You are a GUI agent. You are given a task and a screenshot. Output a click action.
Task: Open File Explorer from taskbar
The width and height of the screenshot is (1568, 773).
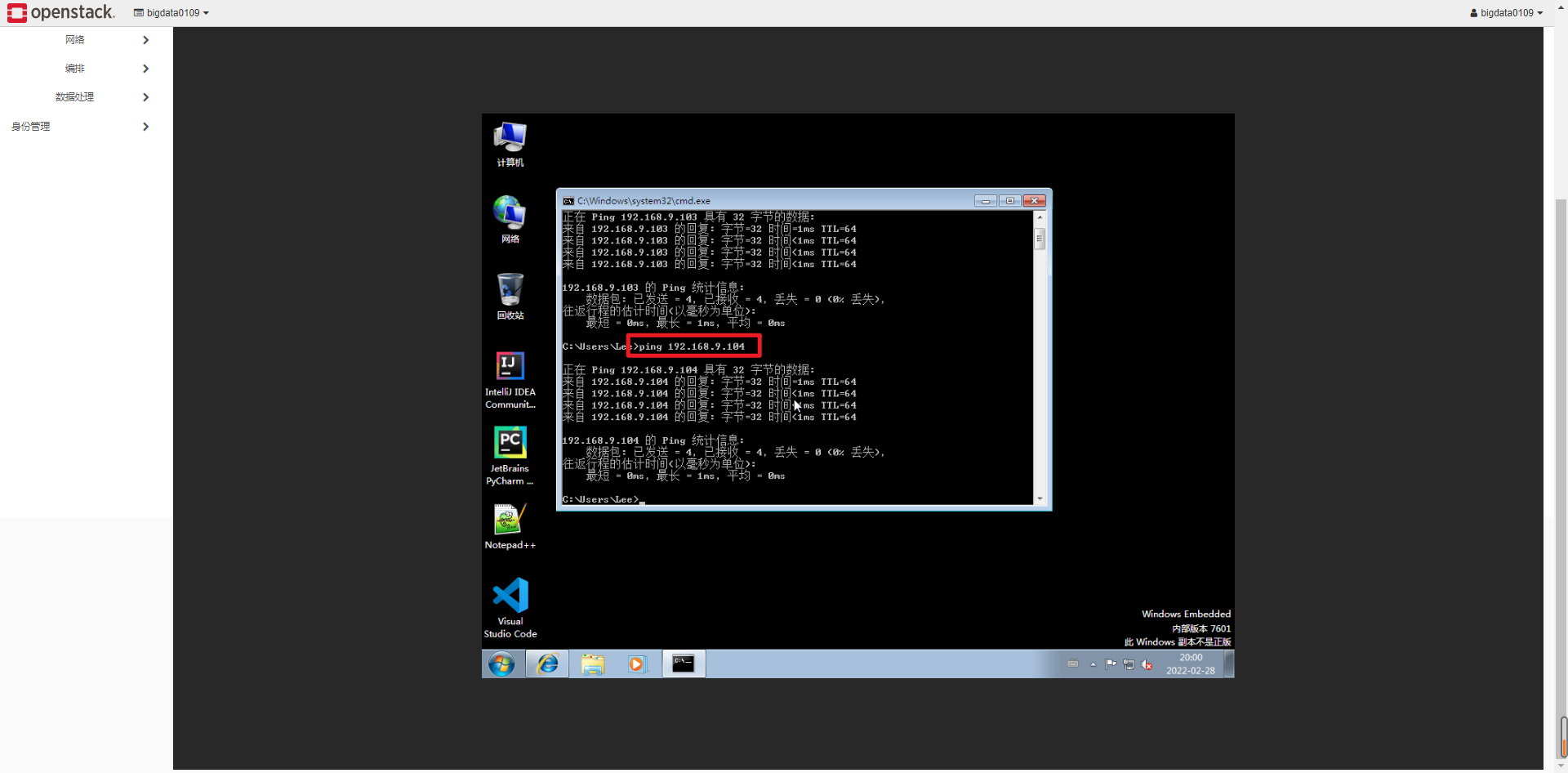pyautogui.click(x=593, y=664)
